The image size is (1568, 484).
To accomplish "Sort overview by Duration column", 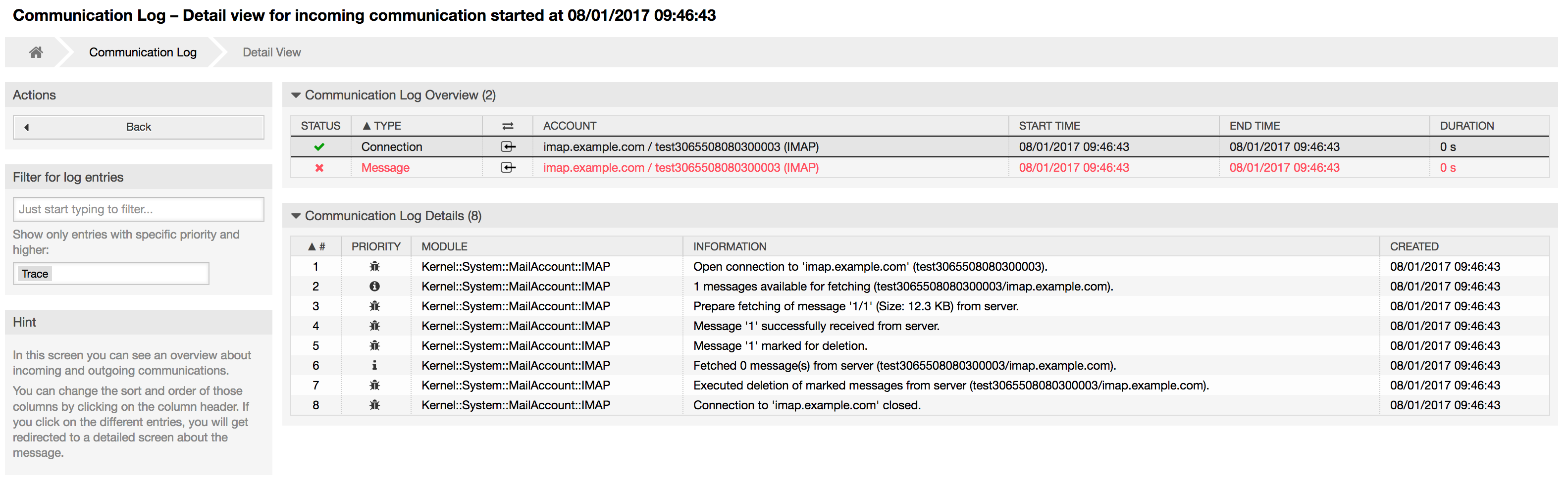I will (1466, 126).
